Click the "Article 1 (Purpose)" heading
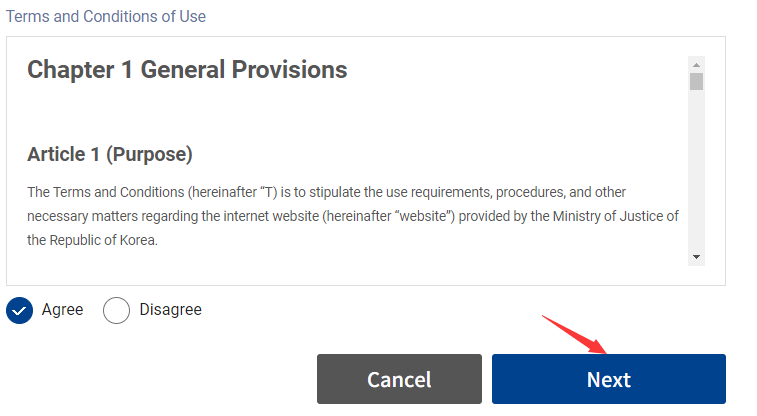 tap(110, 155)
